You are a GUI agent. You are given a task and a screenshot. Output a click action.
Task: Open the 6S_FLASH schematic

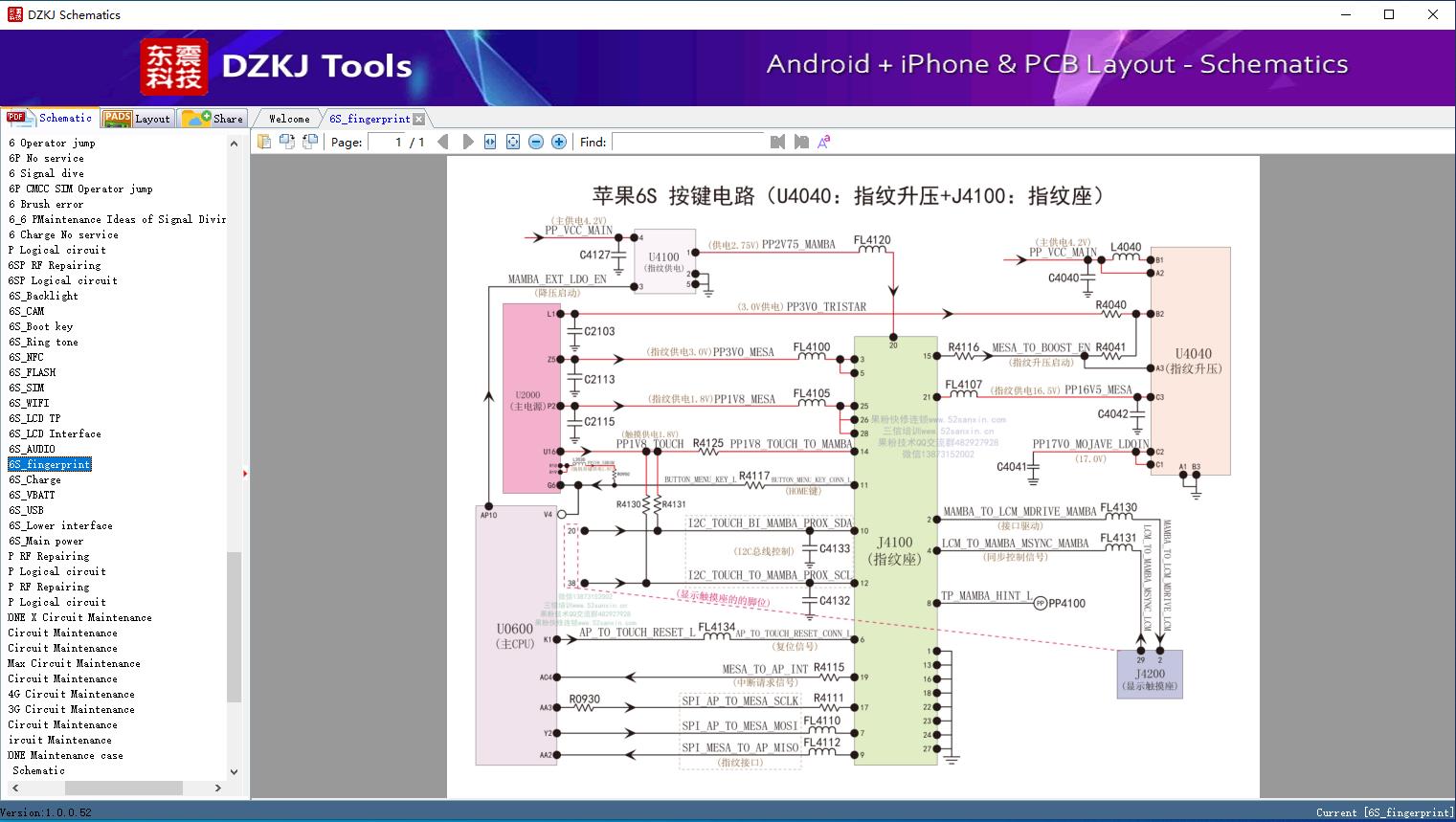[33, 372]
